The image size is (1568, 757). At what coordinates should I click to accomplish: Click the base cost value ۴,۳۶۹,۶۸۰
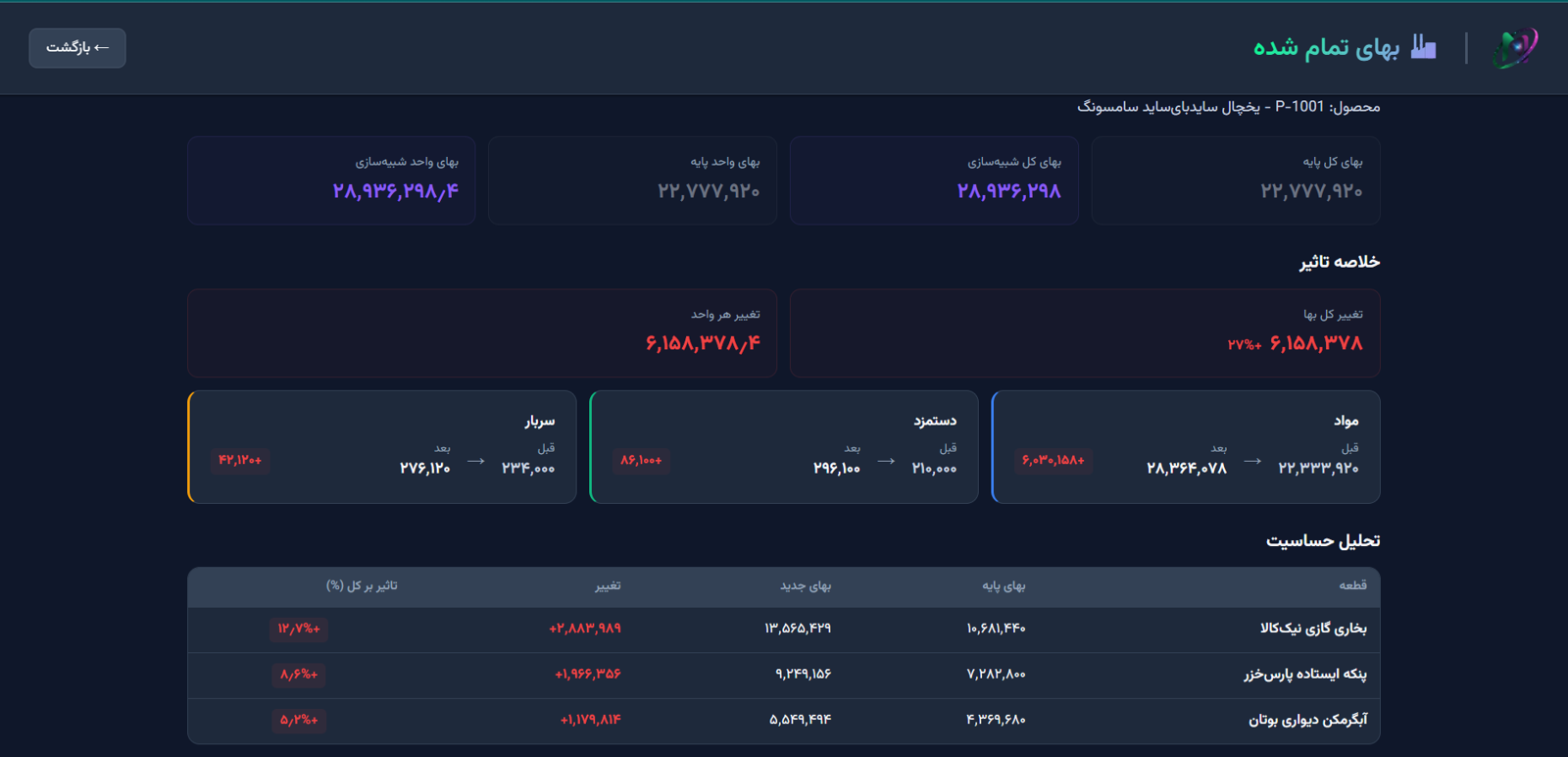[x=996, y=721]
